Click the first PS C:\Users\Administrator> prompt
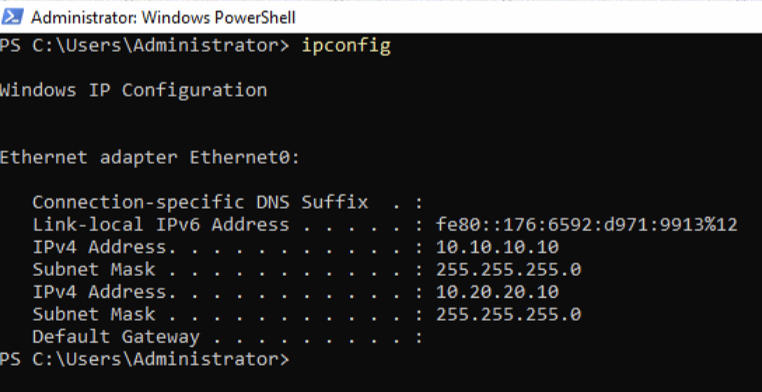Viewport: 762px width, 392px height. tap(144, 46)
